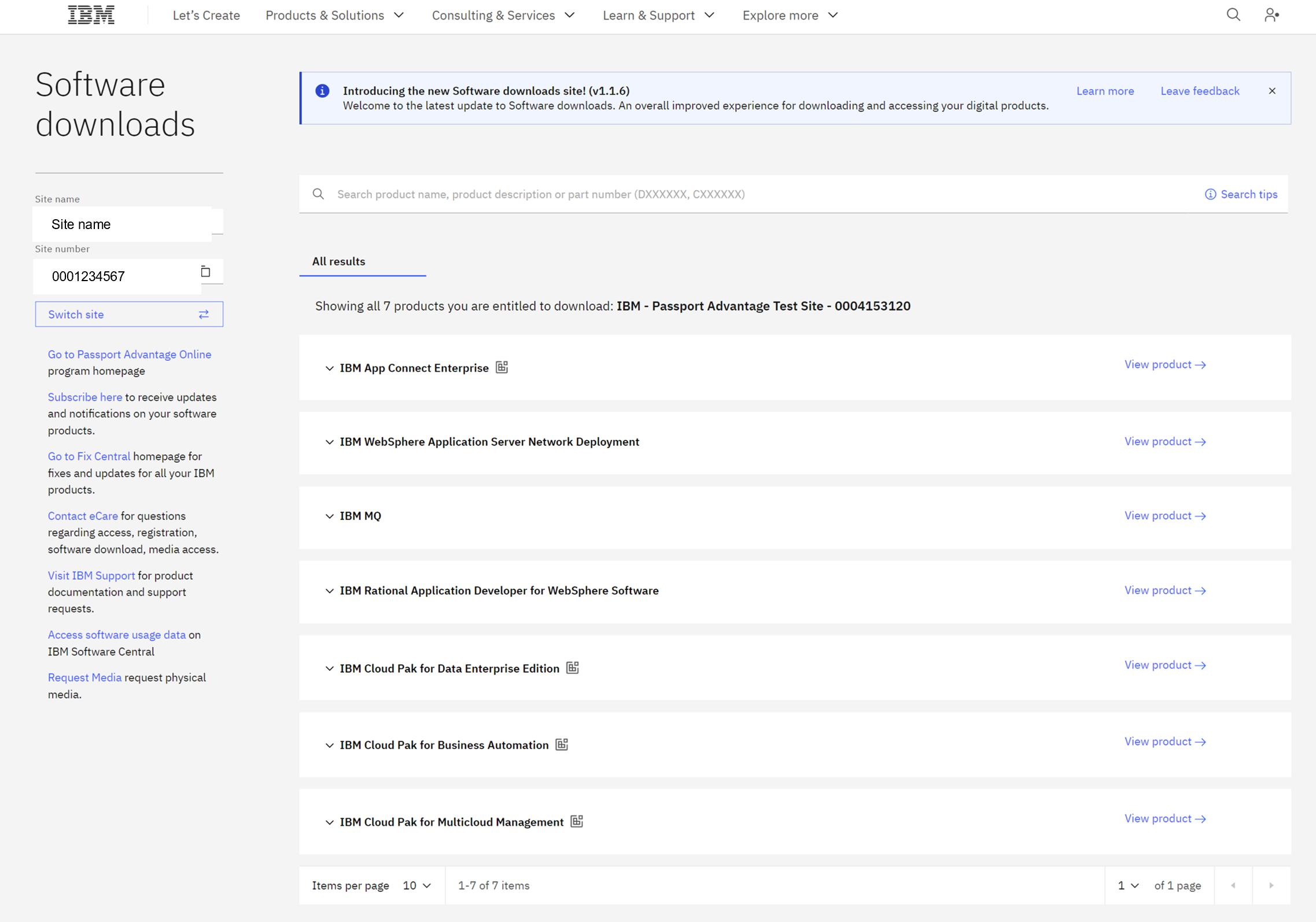Image resolution: width=1316 pixels, height=922 pixels.
Task: Go to the next page arrow
Action: point(1271,885)
